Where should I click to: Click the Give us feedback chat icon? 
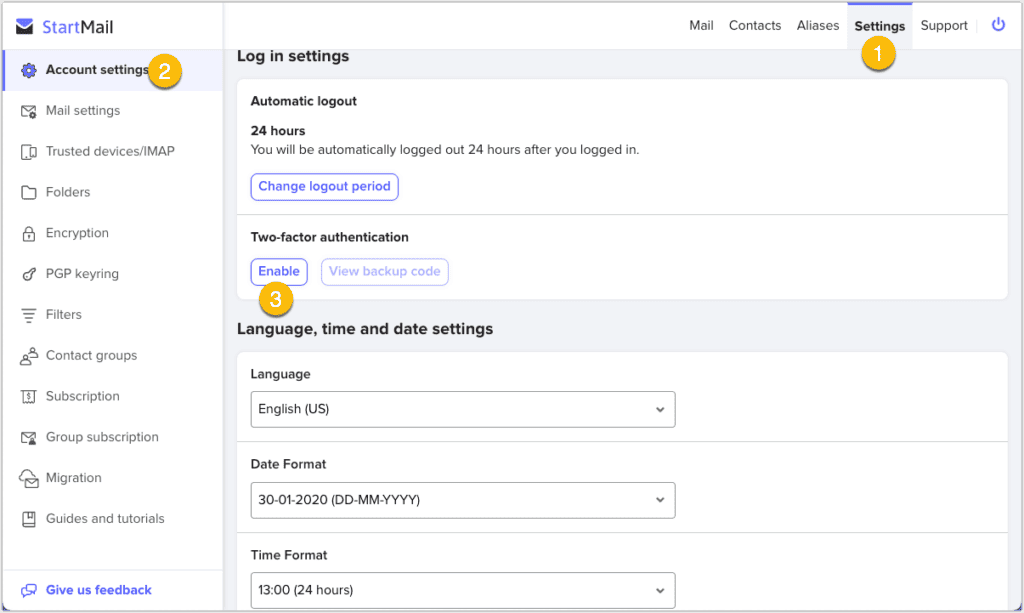tap(28, 590)
